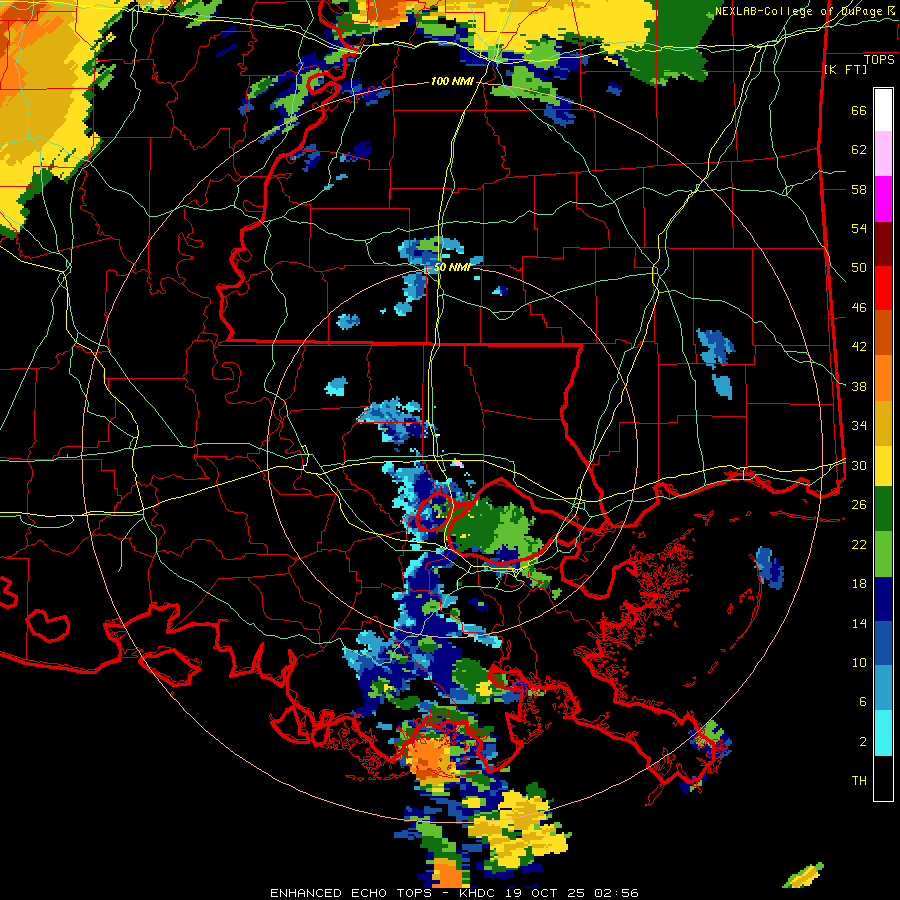This screenshot has height=900, width=900.
Task: Click the bright red swatch between 50 and 46
Action: coord(883,288)
